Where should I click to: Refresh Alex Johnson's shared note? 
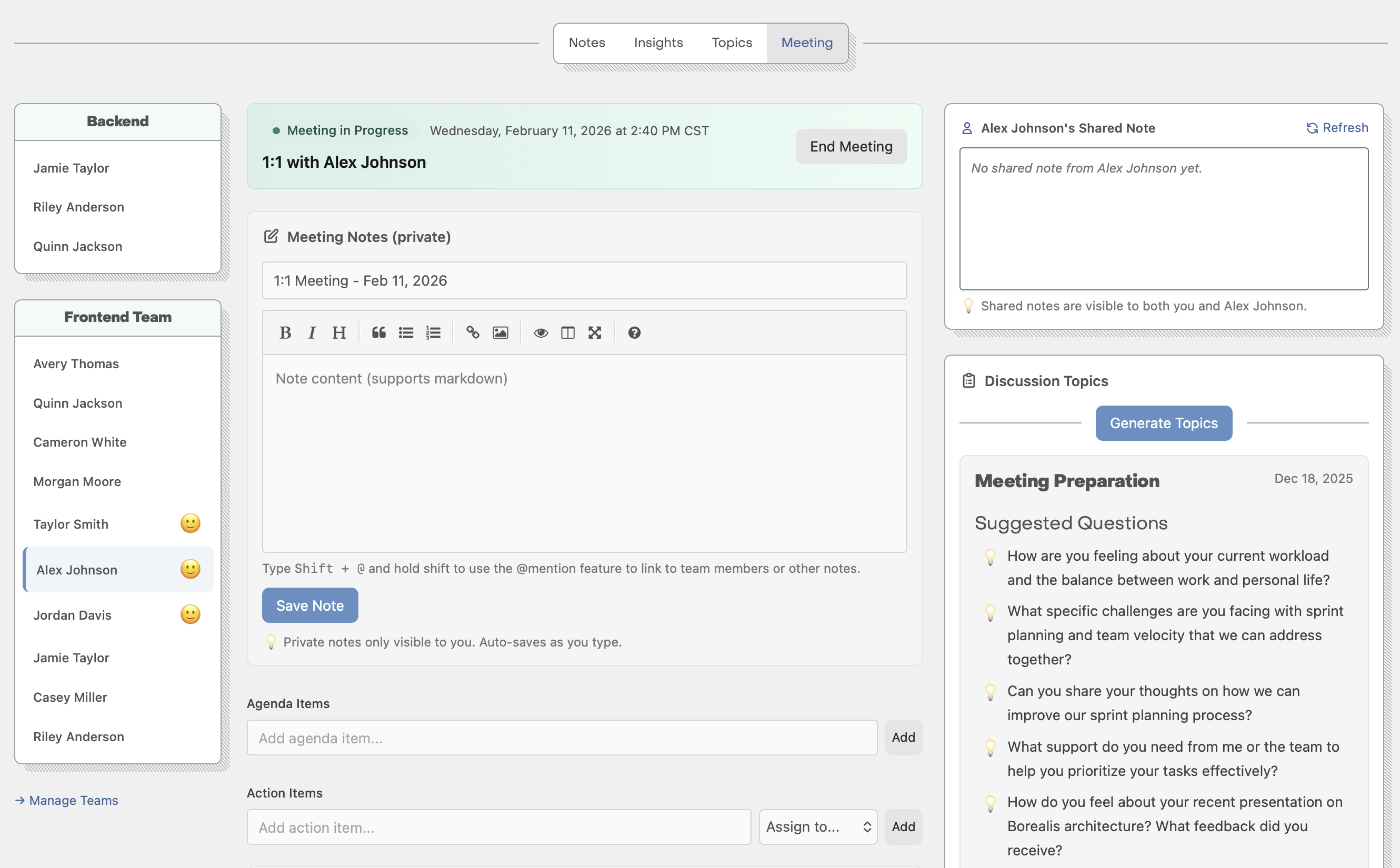point(1336,127)
